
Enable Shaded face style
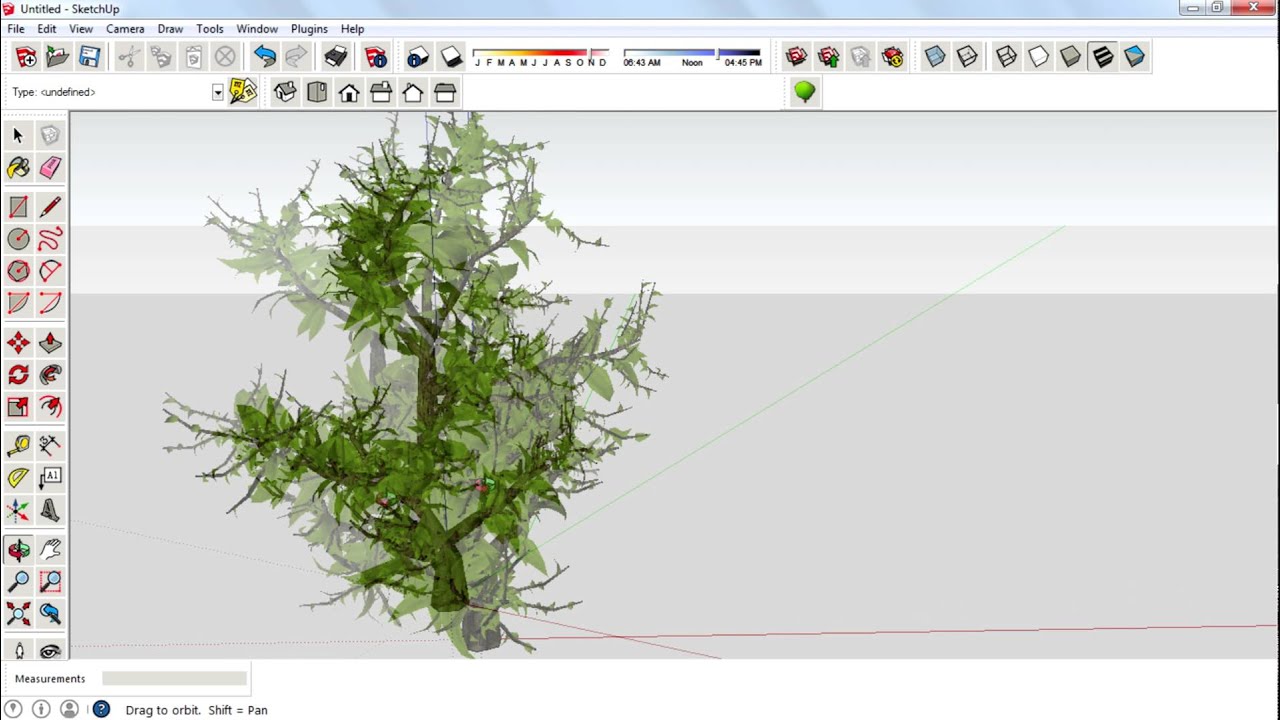coord(1071,57)
